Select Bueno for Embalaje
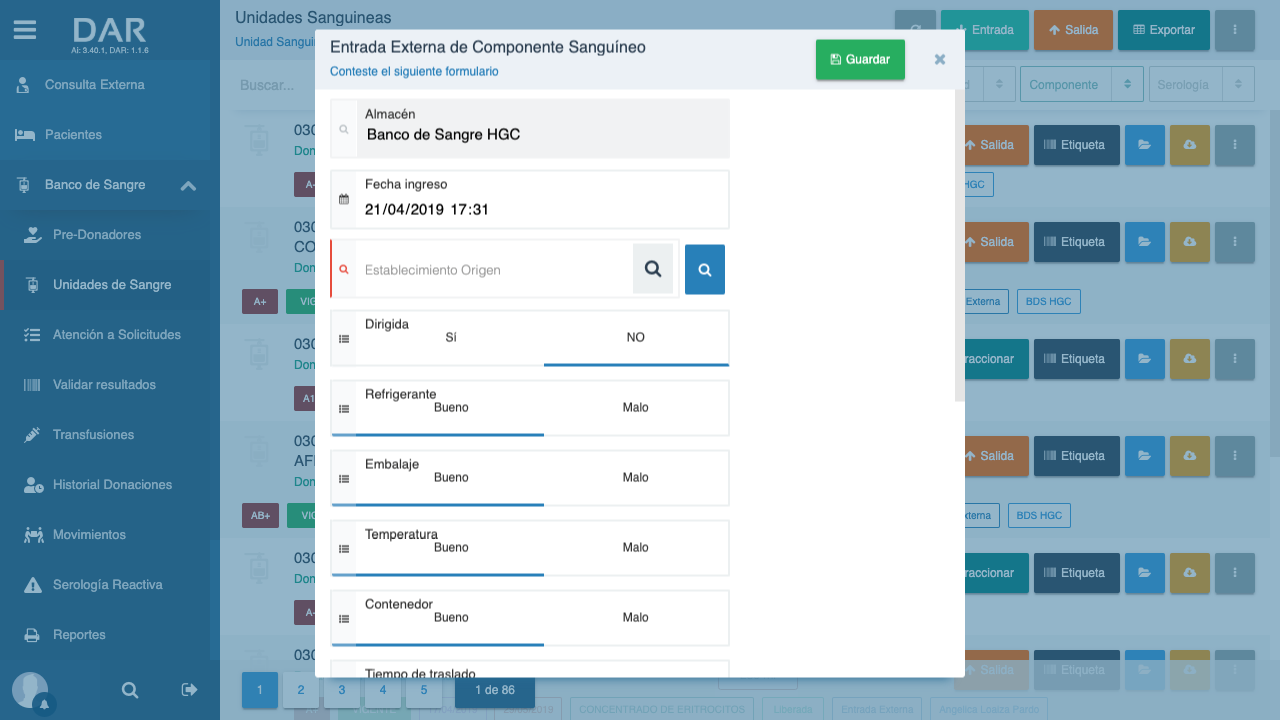The height and width of the screenshot is (720, 1280). pos(451,478)
